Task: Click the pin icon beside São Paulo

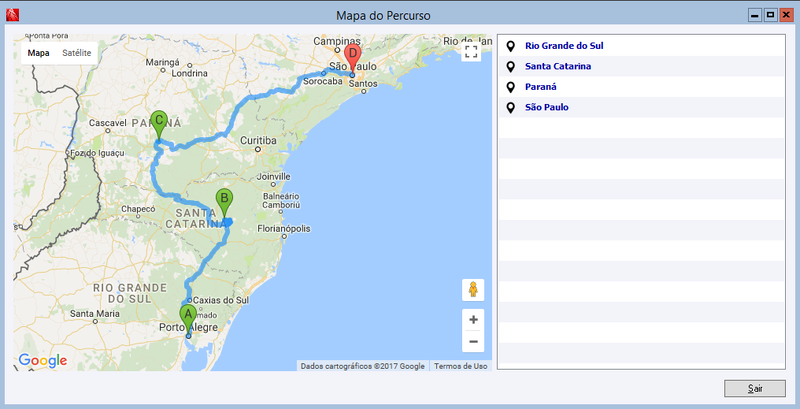Action: coord(510,108)
